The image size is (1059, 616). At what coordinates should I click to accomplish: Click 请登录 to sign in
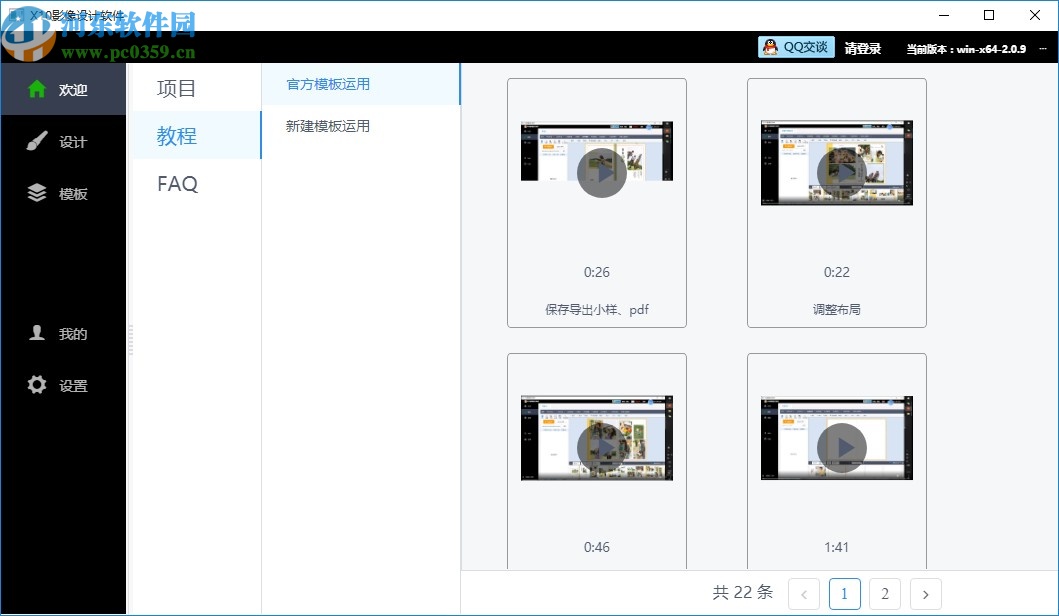(863, 47)
